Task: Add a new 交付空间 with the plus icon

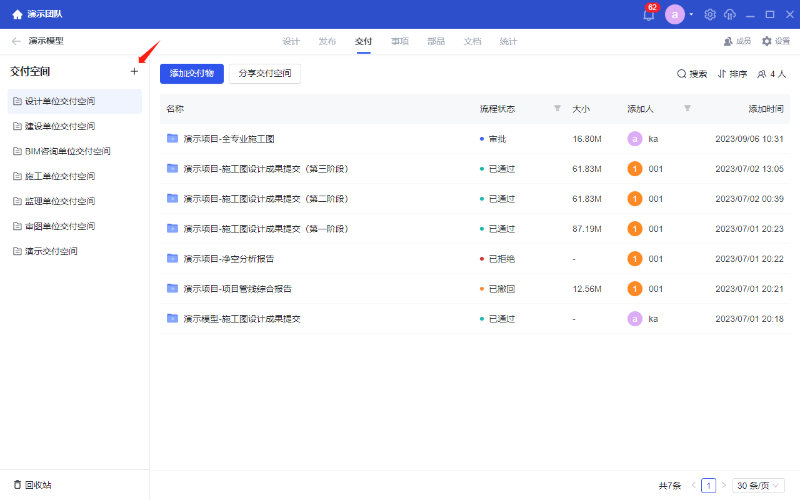Action: pyautogui.click(x=134, y=71)
